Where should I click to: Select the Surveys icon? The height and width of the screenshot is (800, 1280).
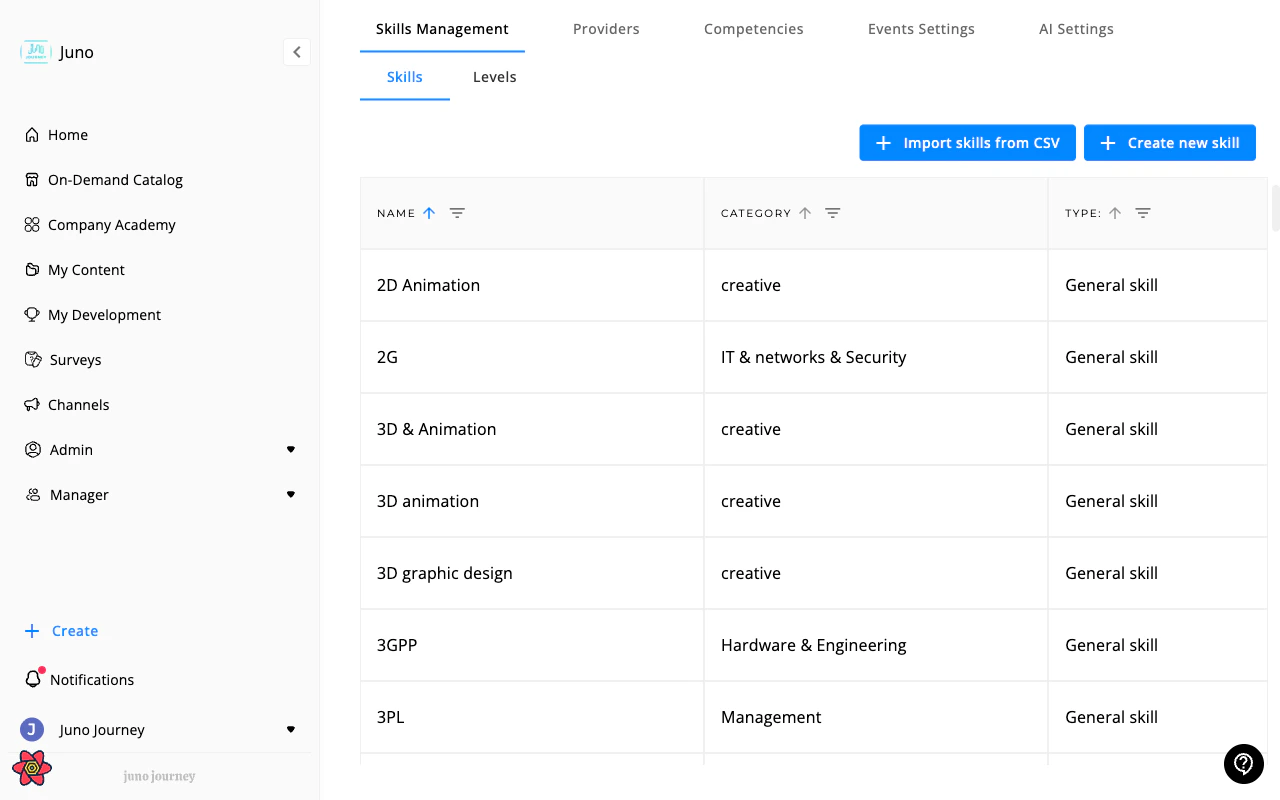pyautogui.click(x=33, y=359)
